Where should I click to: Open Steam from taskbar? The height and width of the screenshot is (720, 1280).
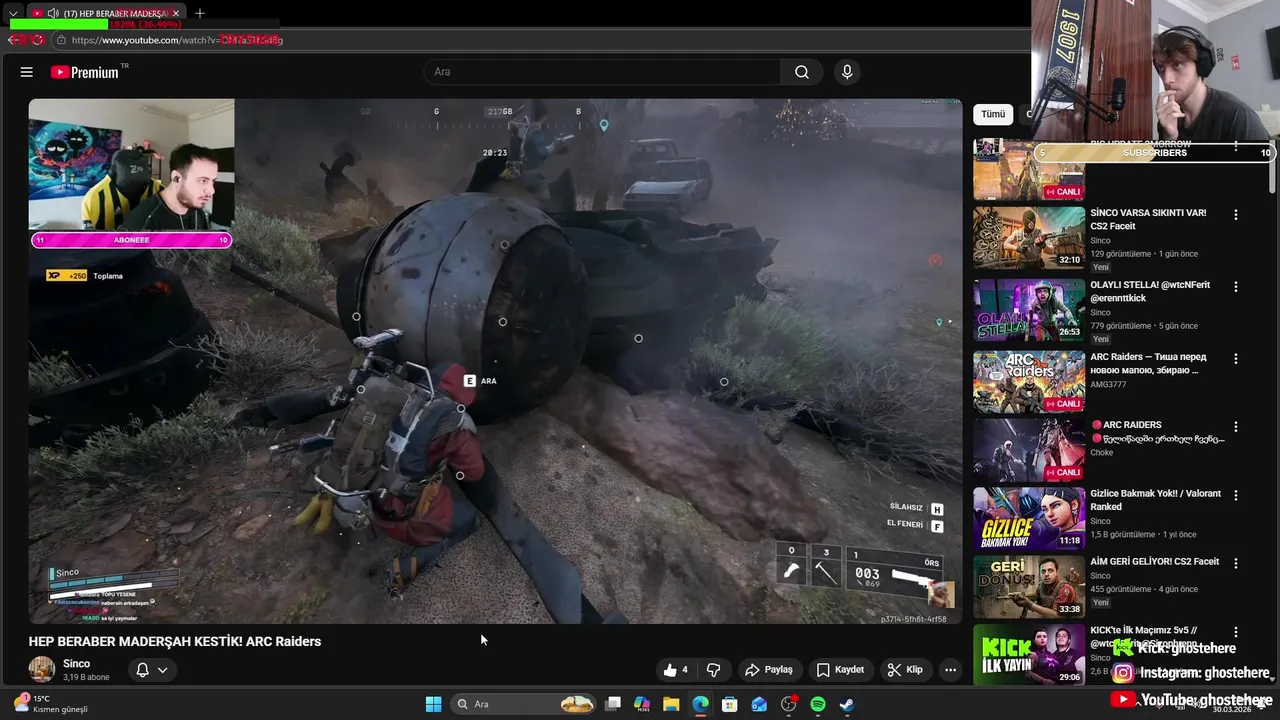[x=847, y=704]
